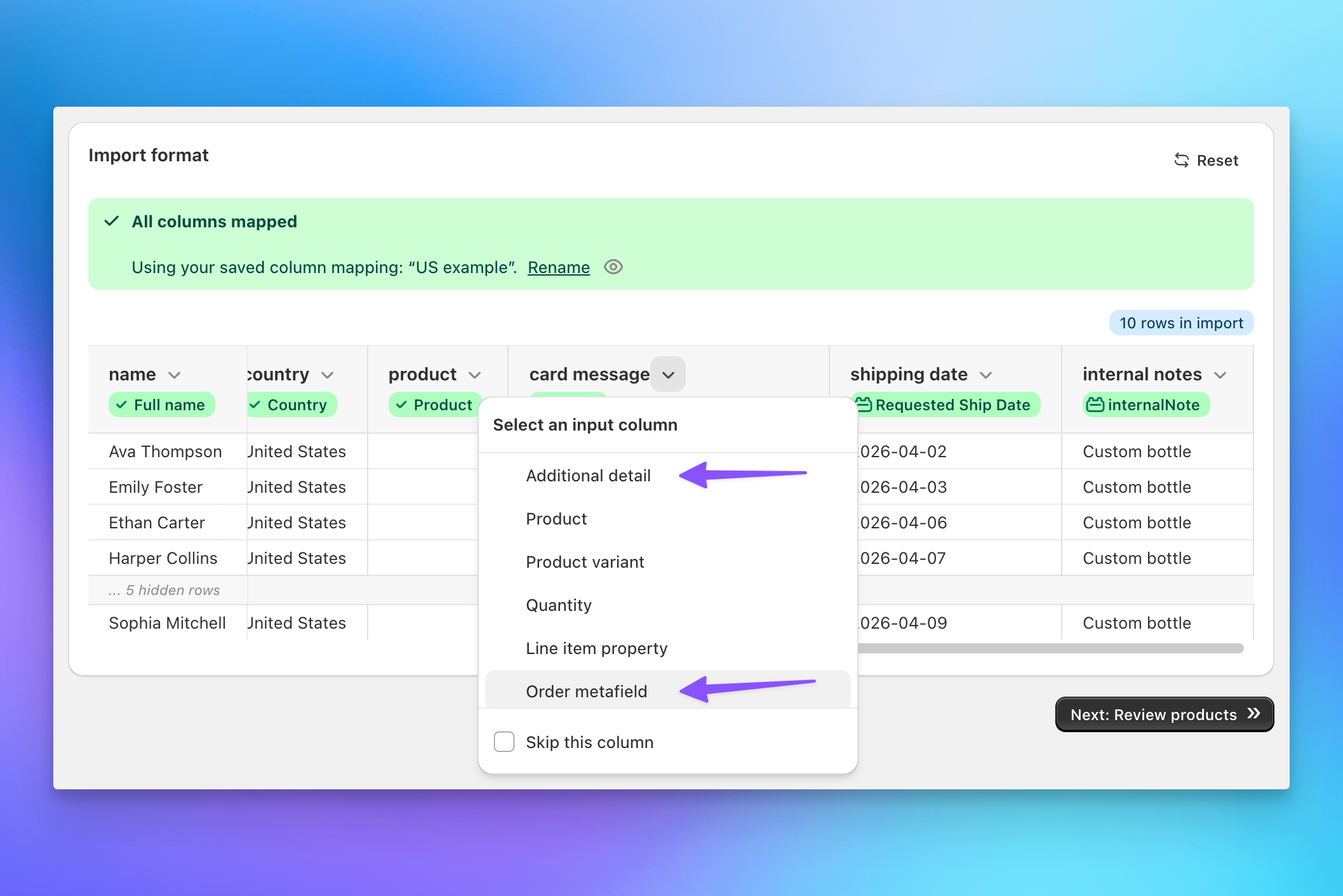Click the Next: Review products button
This screenshot has width=1343, height=896.
coord(1164,714)
